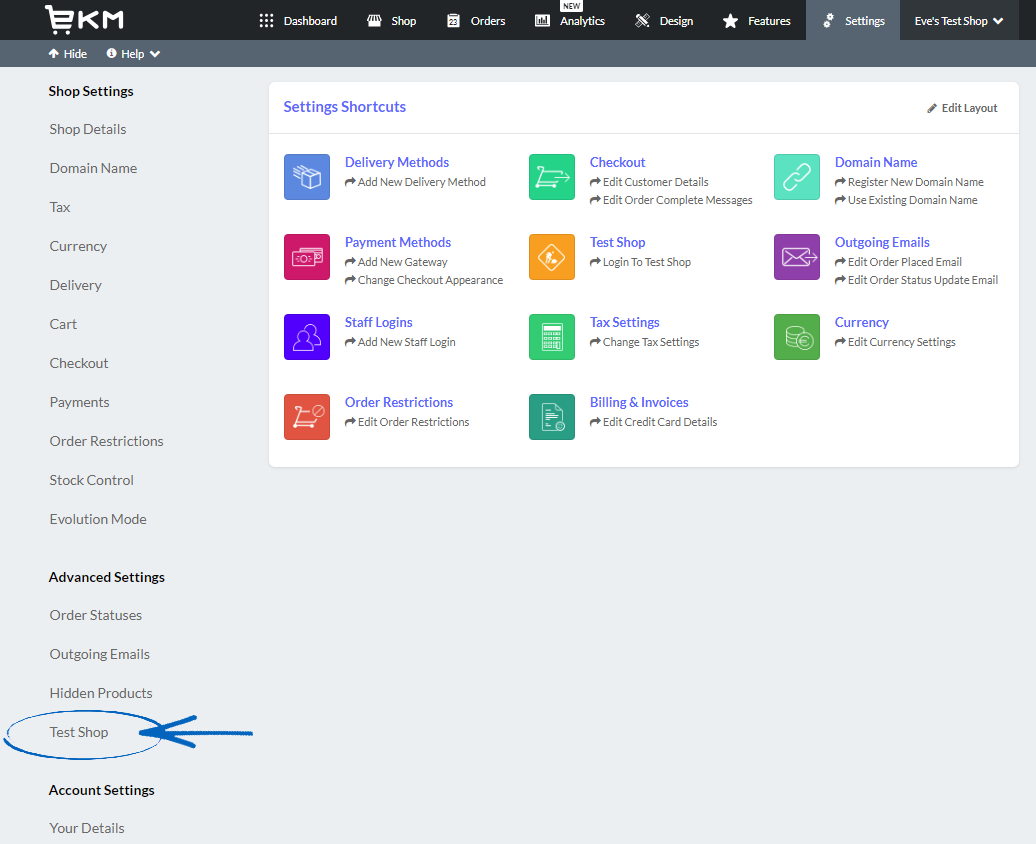Click Test Shop in the sidebar
Viewport: 1036px width, 844px height.
79,732
